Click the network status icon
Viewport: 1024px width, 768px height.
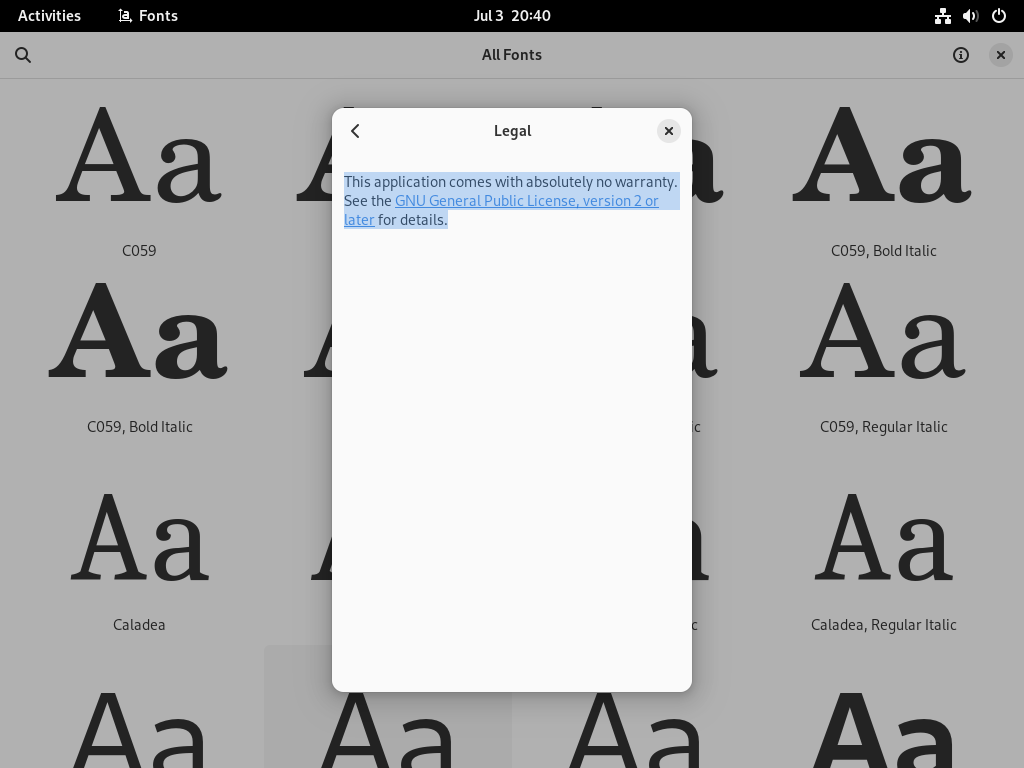[942, 16]
